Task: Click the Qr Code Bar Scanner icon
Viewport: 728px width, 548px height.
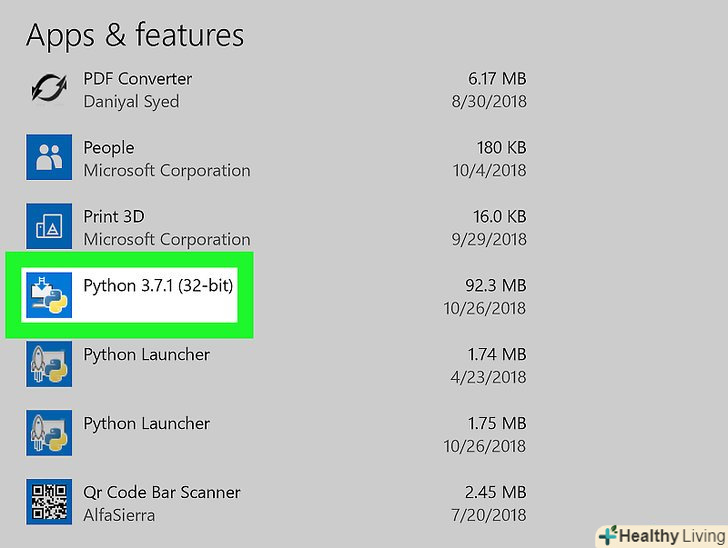Action: [49, 502]
